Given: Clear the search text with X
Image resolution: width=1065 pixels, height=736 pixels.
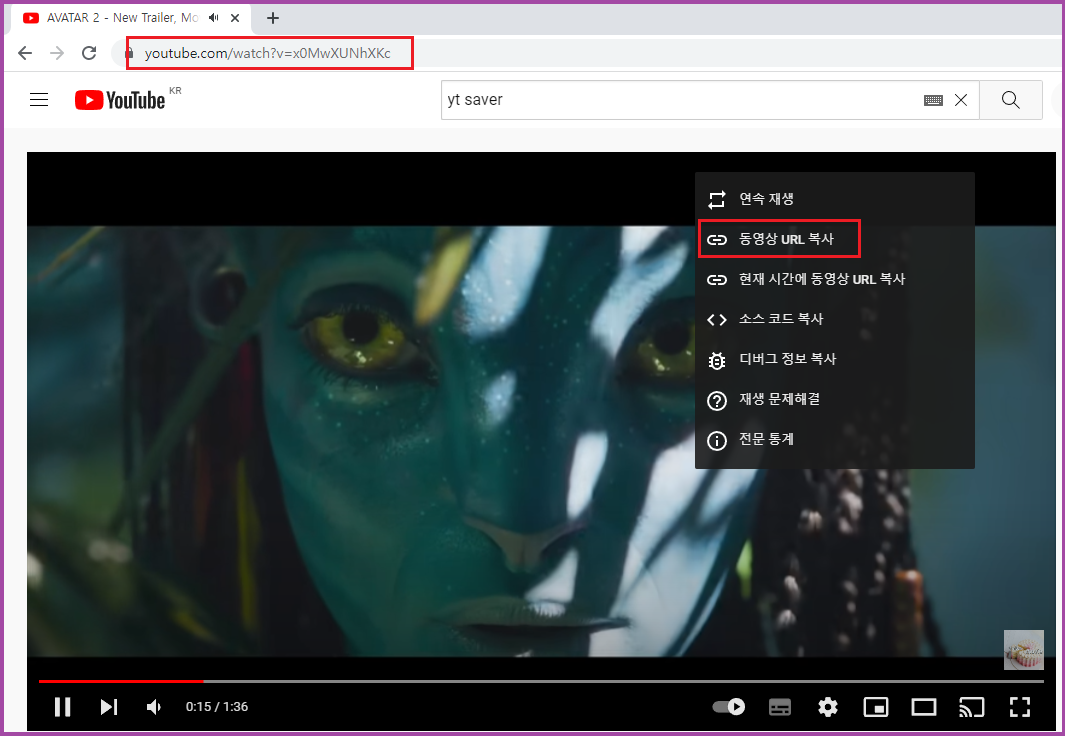Looking at the screenshot, I should click(961, 100).
